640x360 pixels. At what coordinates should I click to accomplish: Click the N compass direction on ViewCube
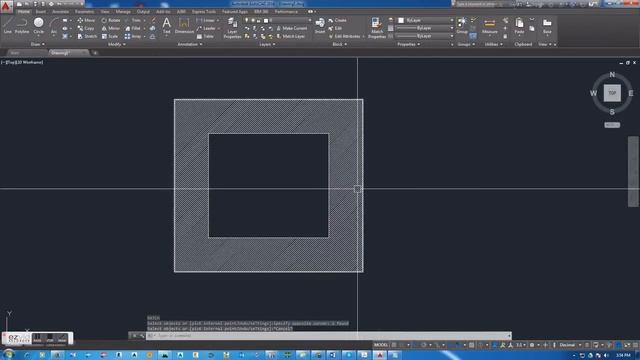click(x=612, y=74)
